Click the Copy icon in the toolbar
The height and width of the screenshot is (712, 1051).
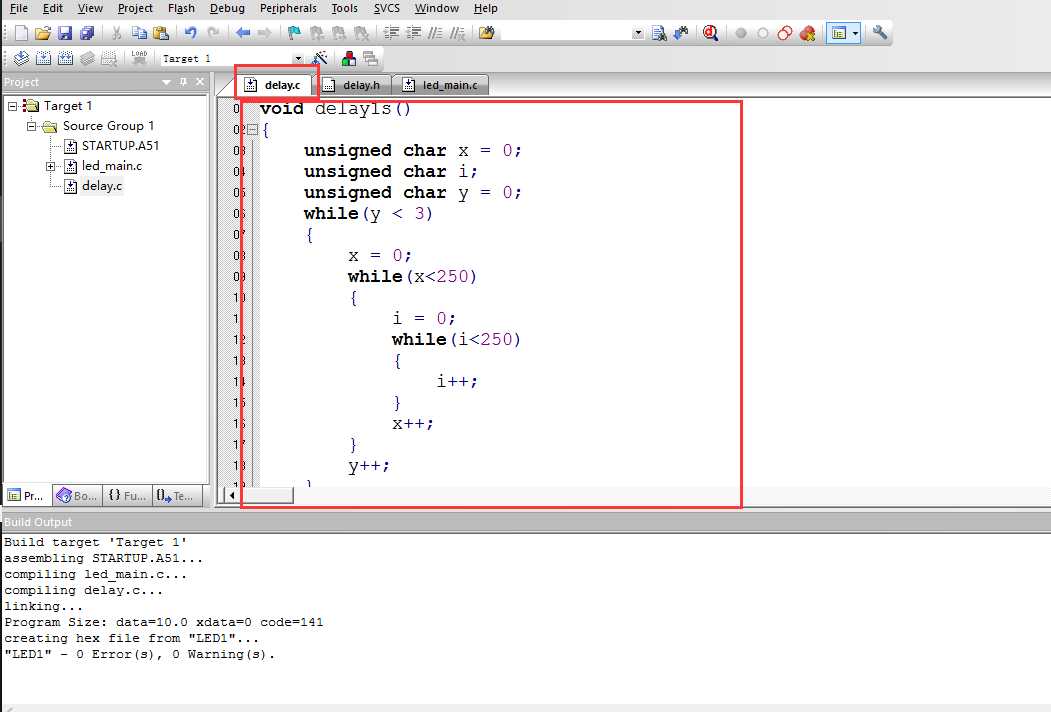(139, 33)
